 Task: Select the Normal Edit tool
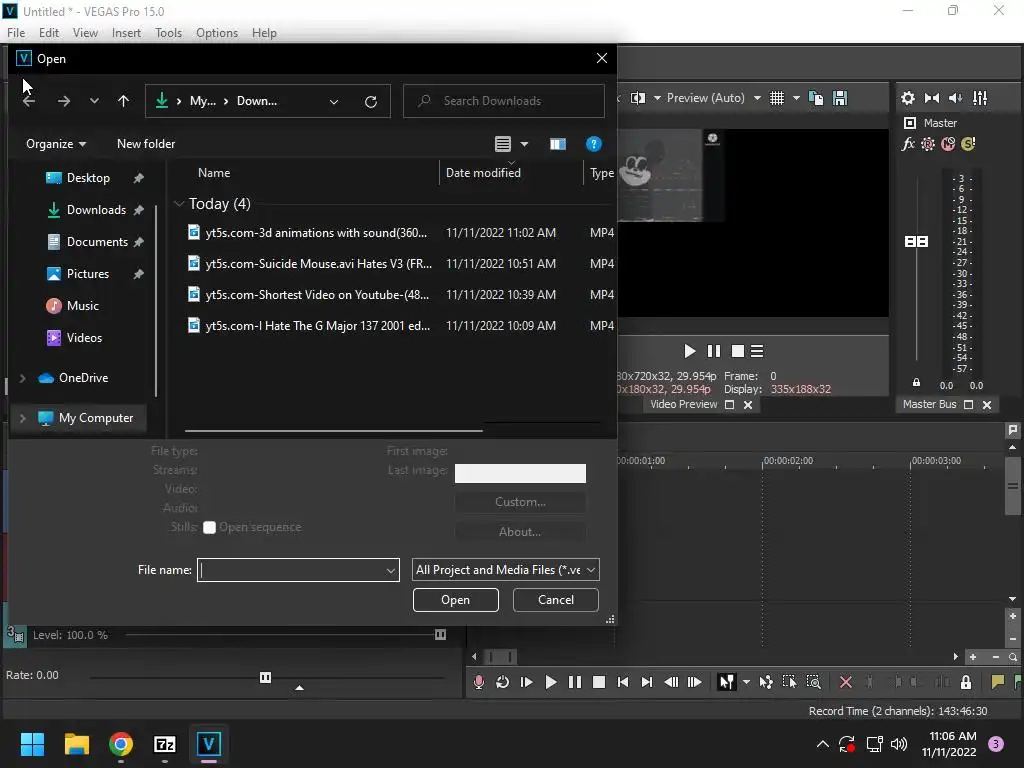tap(726, 682)
